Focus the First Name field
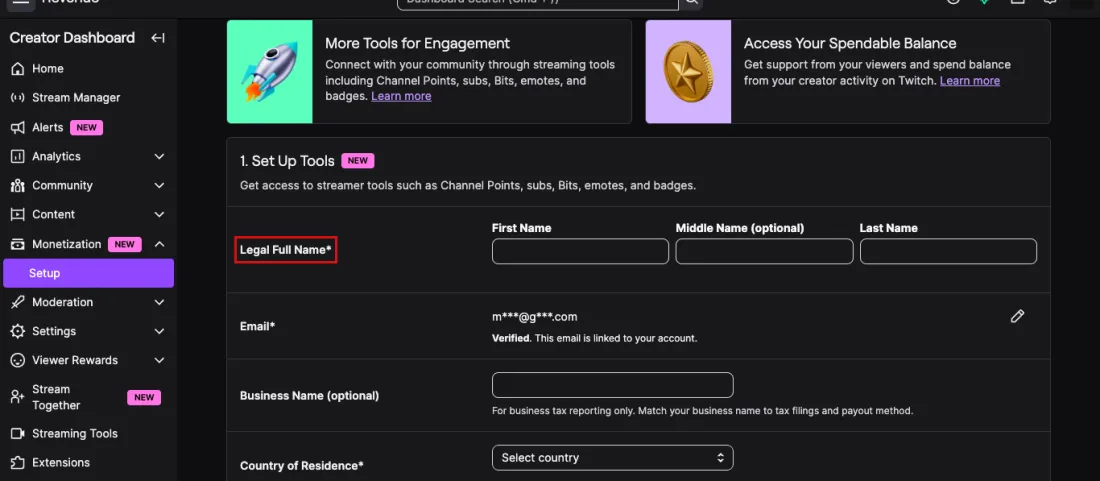The image size is (1100, 481). (580, 251)
